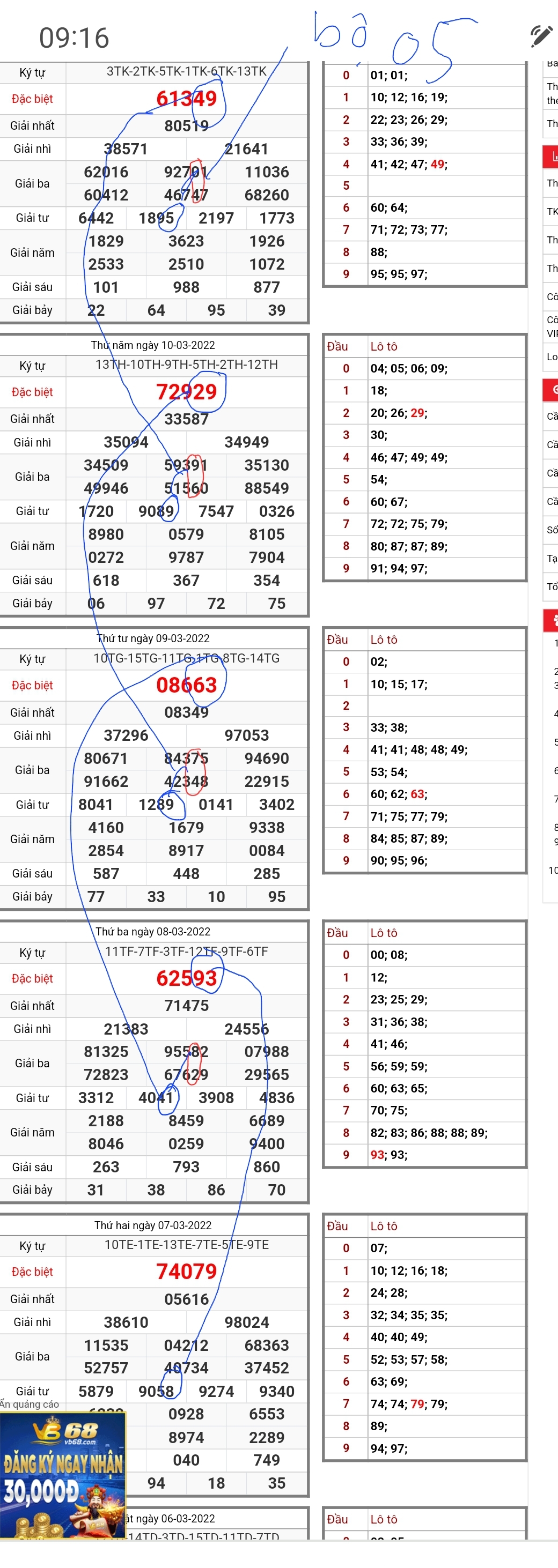
Task: Click the Lô tô header of 10-03 table
Action: coord(384,346)
